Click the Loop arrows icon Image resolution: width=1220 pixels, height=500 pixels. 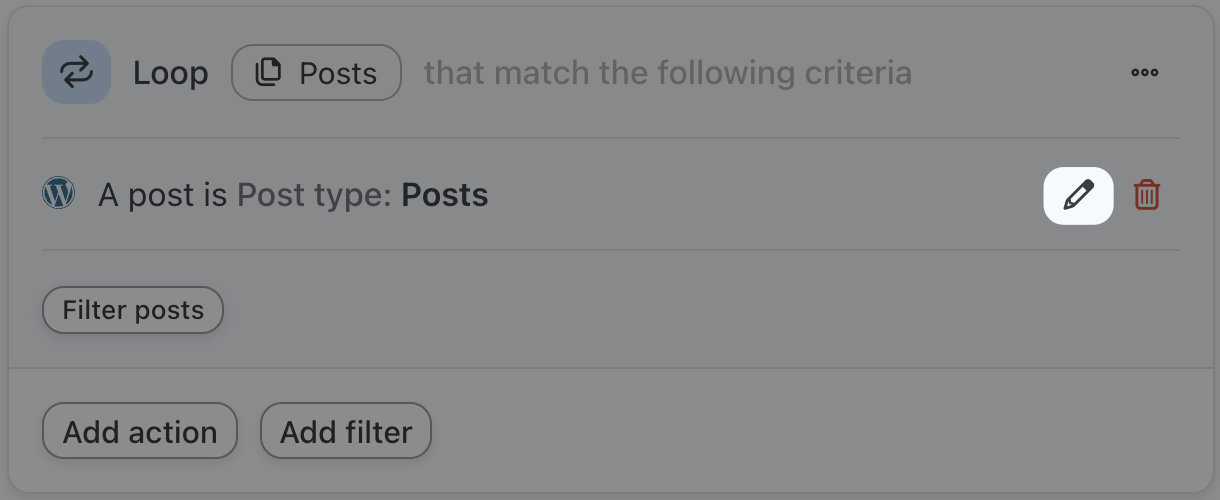tap(76, 72)
